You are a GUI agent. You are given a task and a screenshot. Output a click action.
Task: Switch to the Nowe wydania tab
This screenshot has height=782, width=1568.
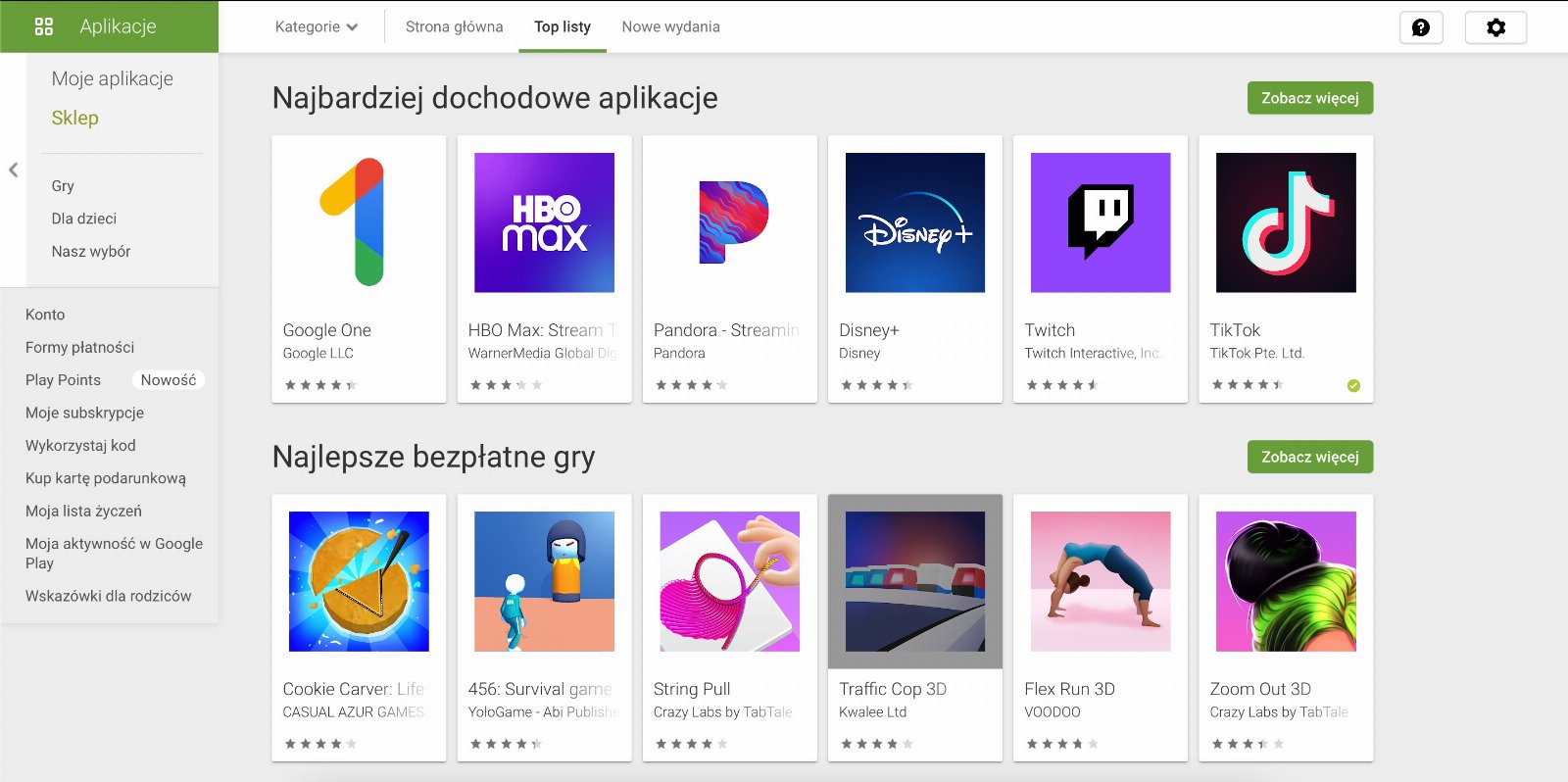point(670,26)
